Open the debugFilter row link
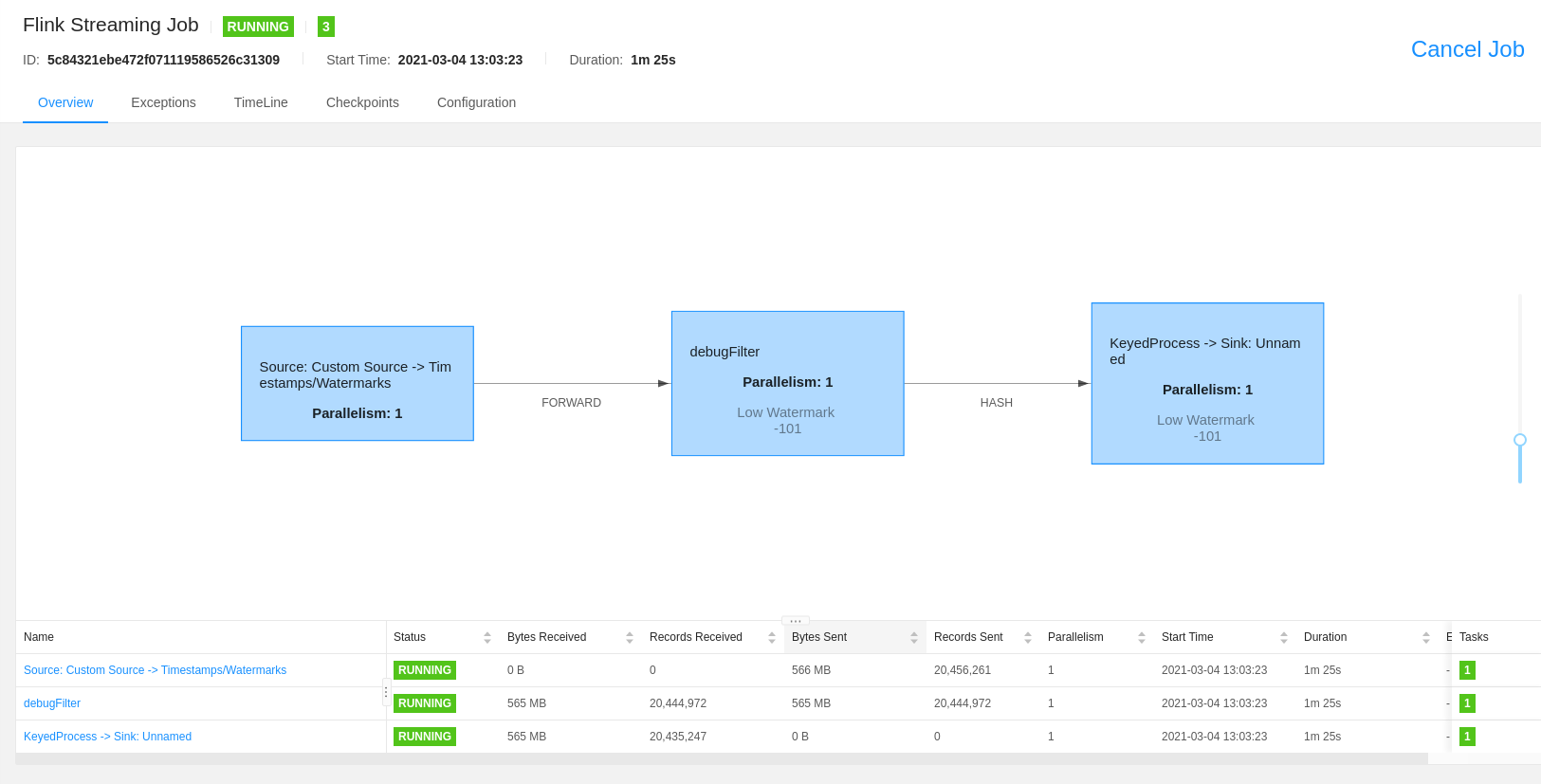The width and height of the screenshot is (1541, 784). point(52,703)
